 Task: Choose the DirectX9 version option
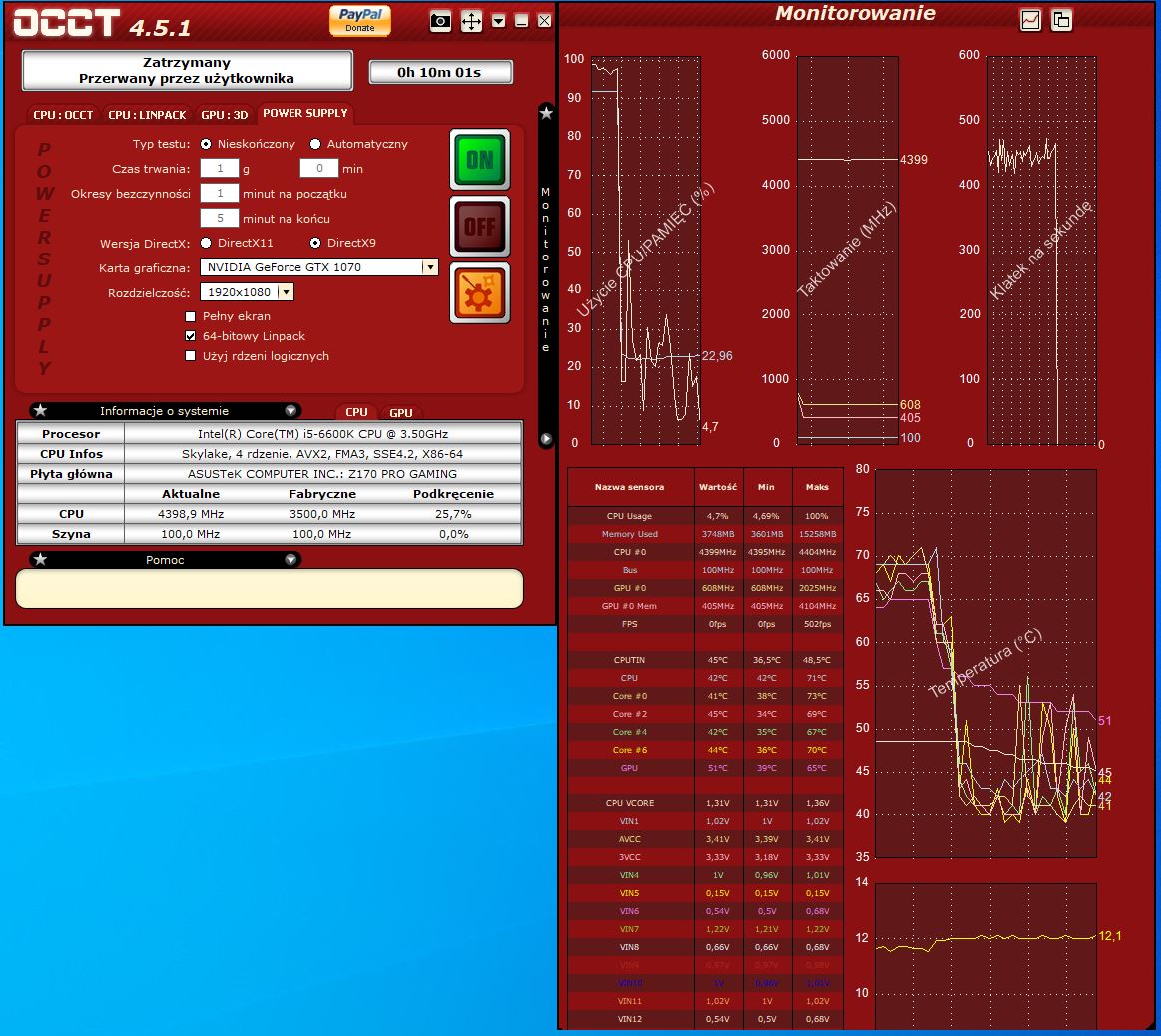(315, 243)
